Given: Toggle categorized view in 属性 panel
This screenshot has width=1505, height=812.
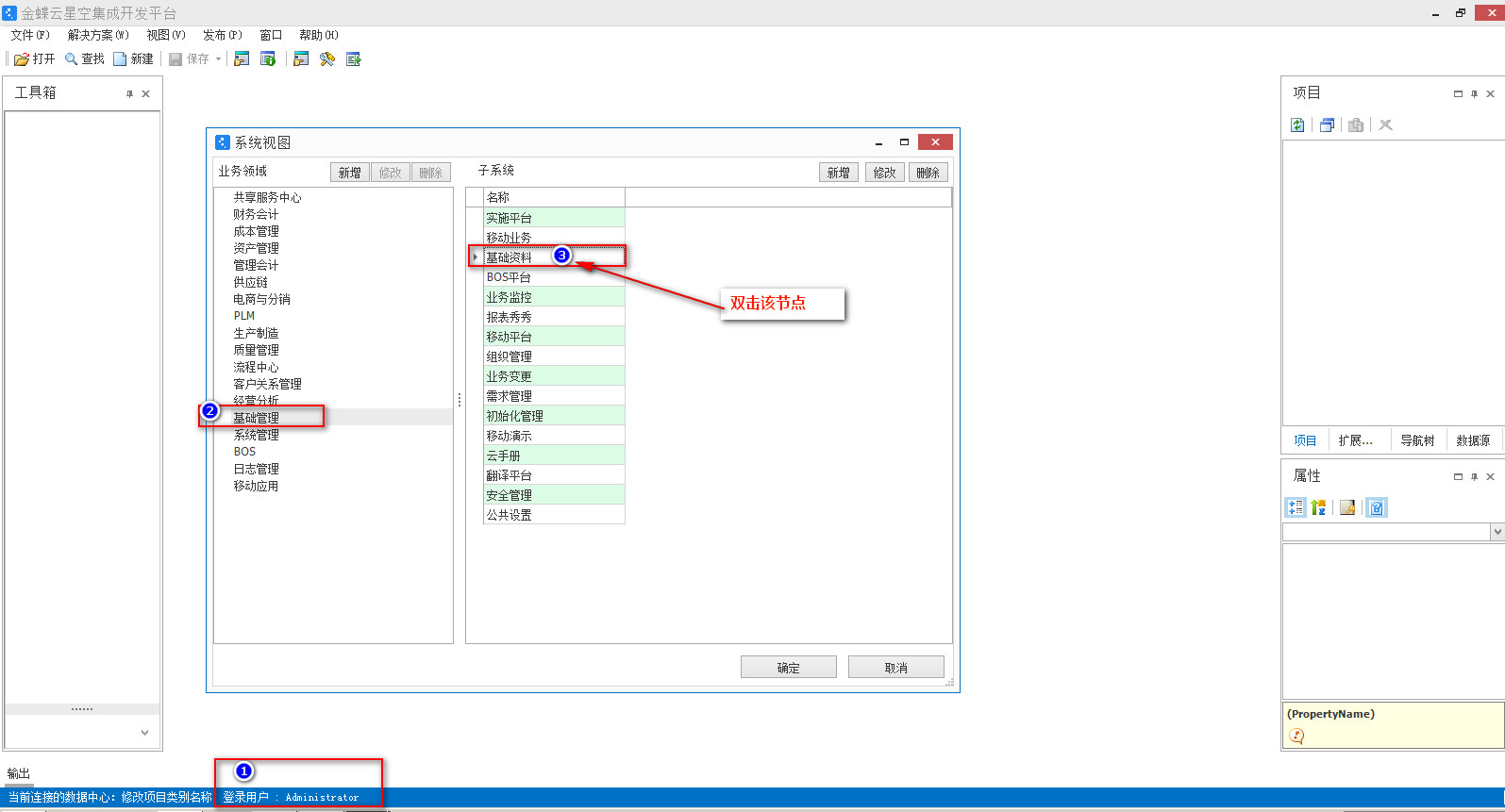Looking at the screenshot, I should click(1296, 507).
